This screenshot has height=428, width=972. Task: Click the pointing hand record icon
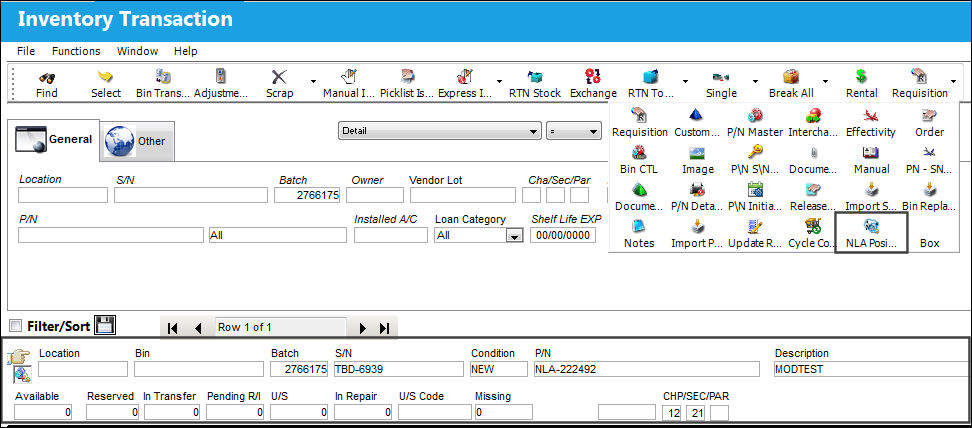[x=20, y=357]
